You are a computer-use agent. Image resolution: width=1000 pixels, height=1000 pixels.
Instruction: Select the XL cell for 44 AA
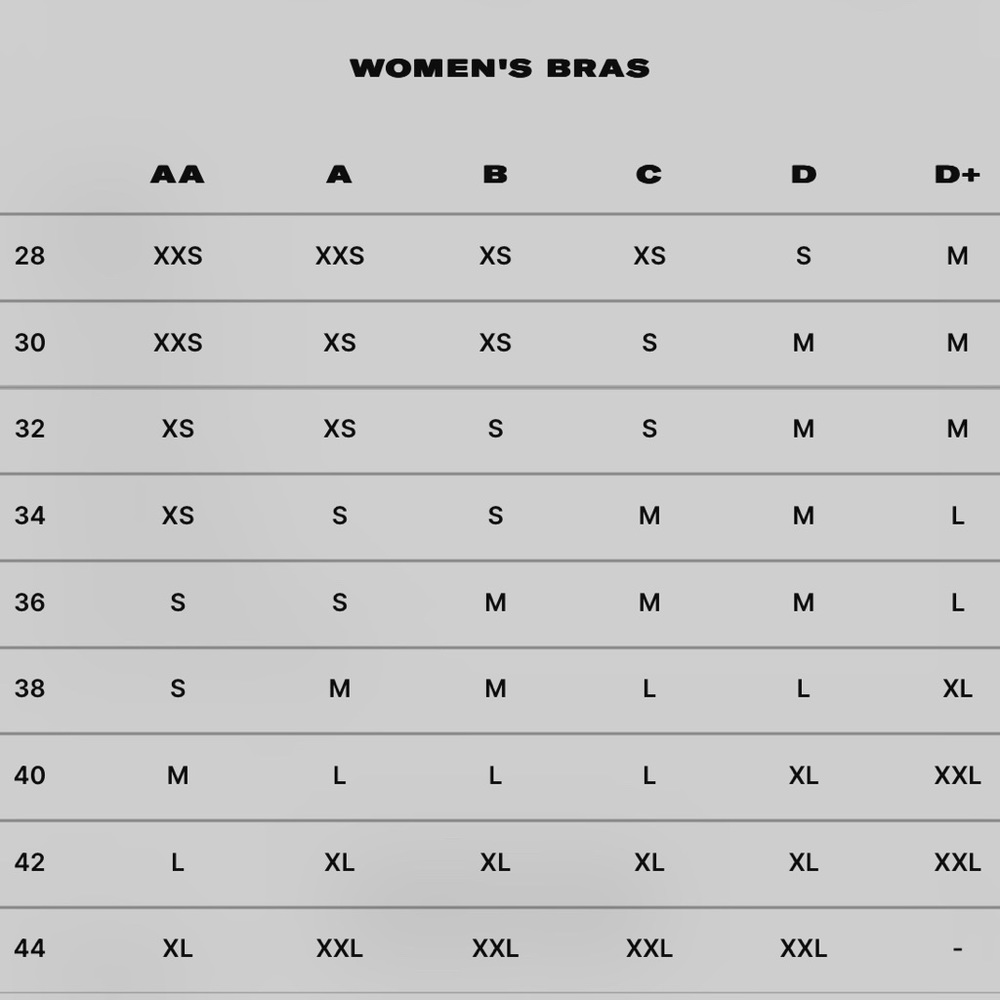tap(178, 948)
